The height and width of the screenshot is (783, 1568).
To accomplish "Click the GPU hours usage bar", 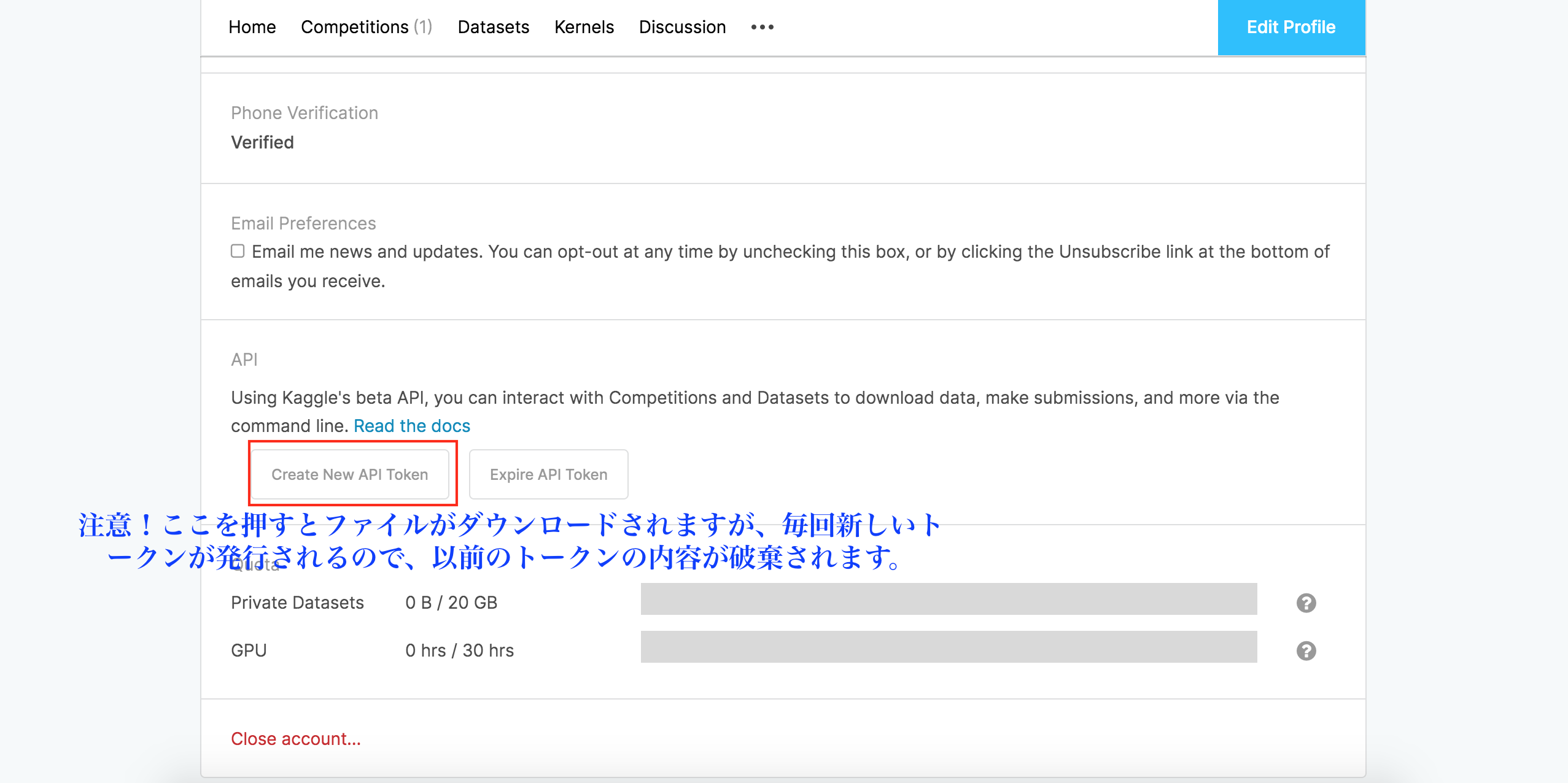I will coord(949,647).
